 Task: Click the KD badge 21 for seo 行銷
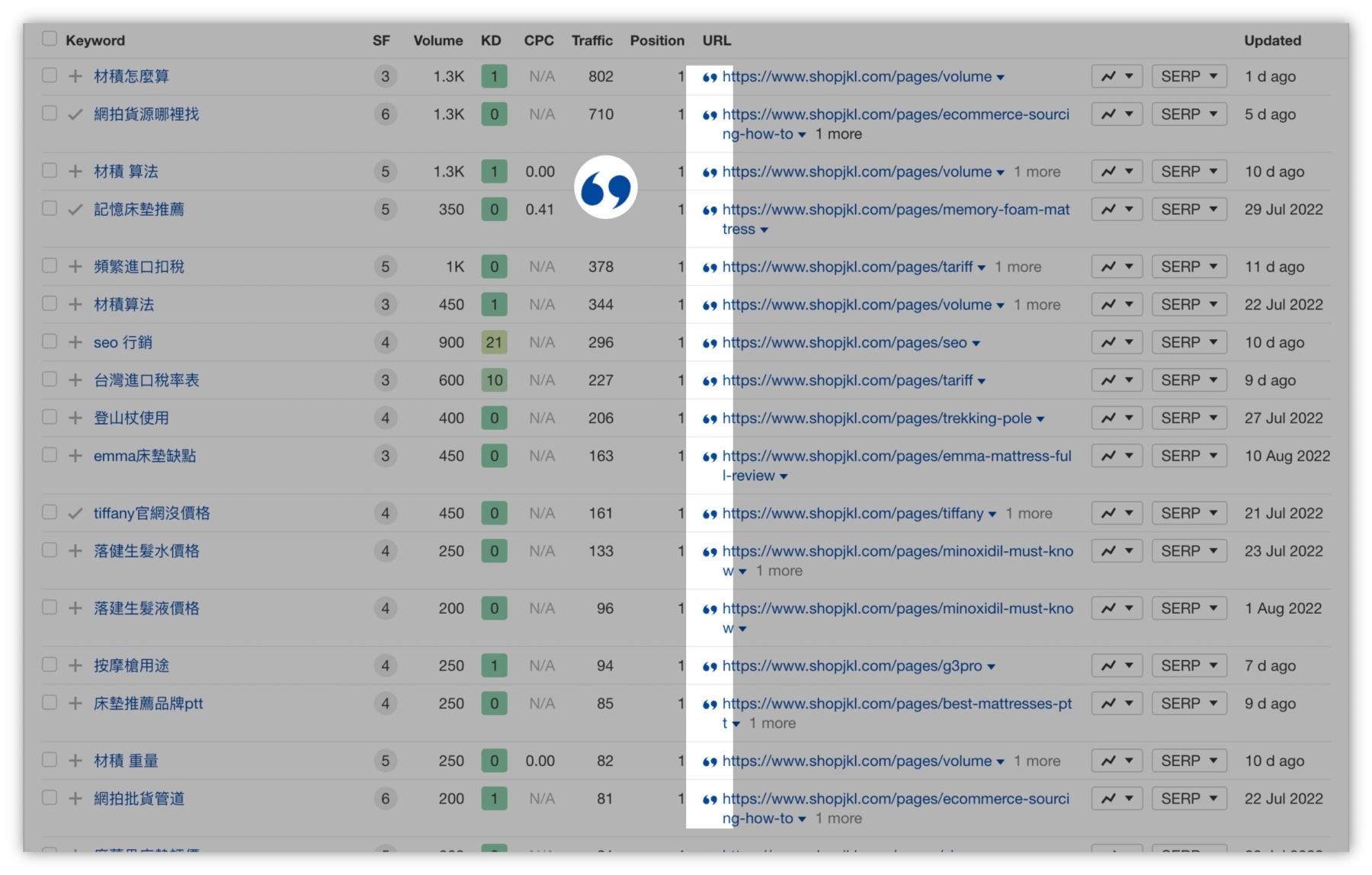click(494, 342)
